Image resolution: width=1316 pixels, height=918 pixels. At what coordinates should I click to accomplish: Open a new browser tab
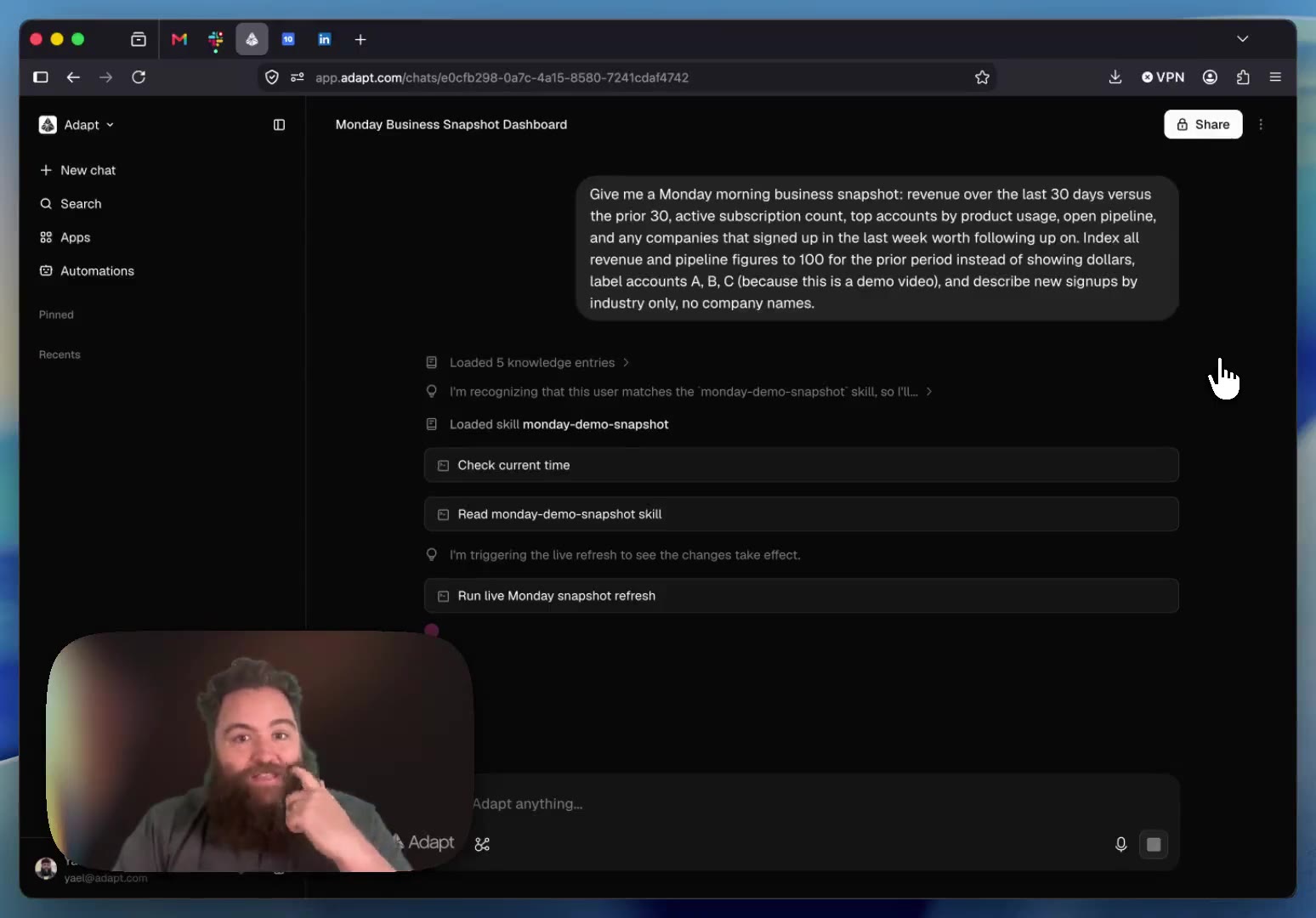click(x=360, y=39)
